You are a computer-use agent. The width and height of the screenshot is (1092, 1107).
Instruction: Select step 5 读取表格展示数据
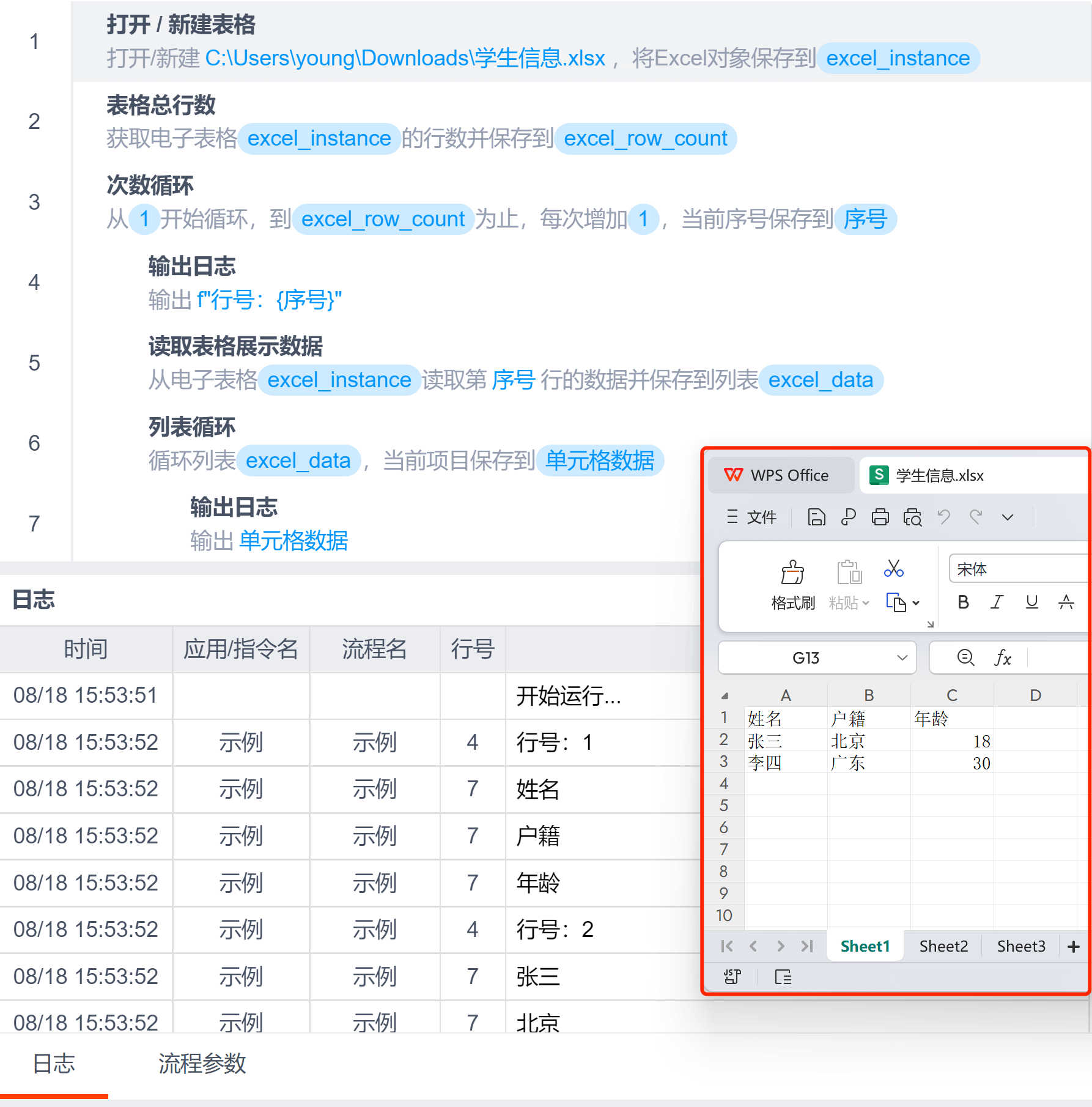(x=235, y=347)
